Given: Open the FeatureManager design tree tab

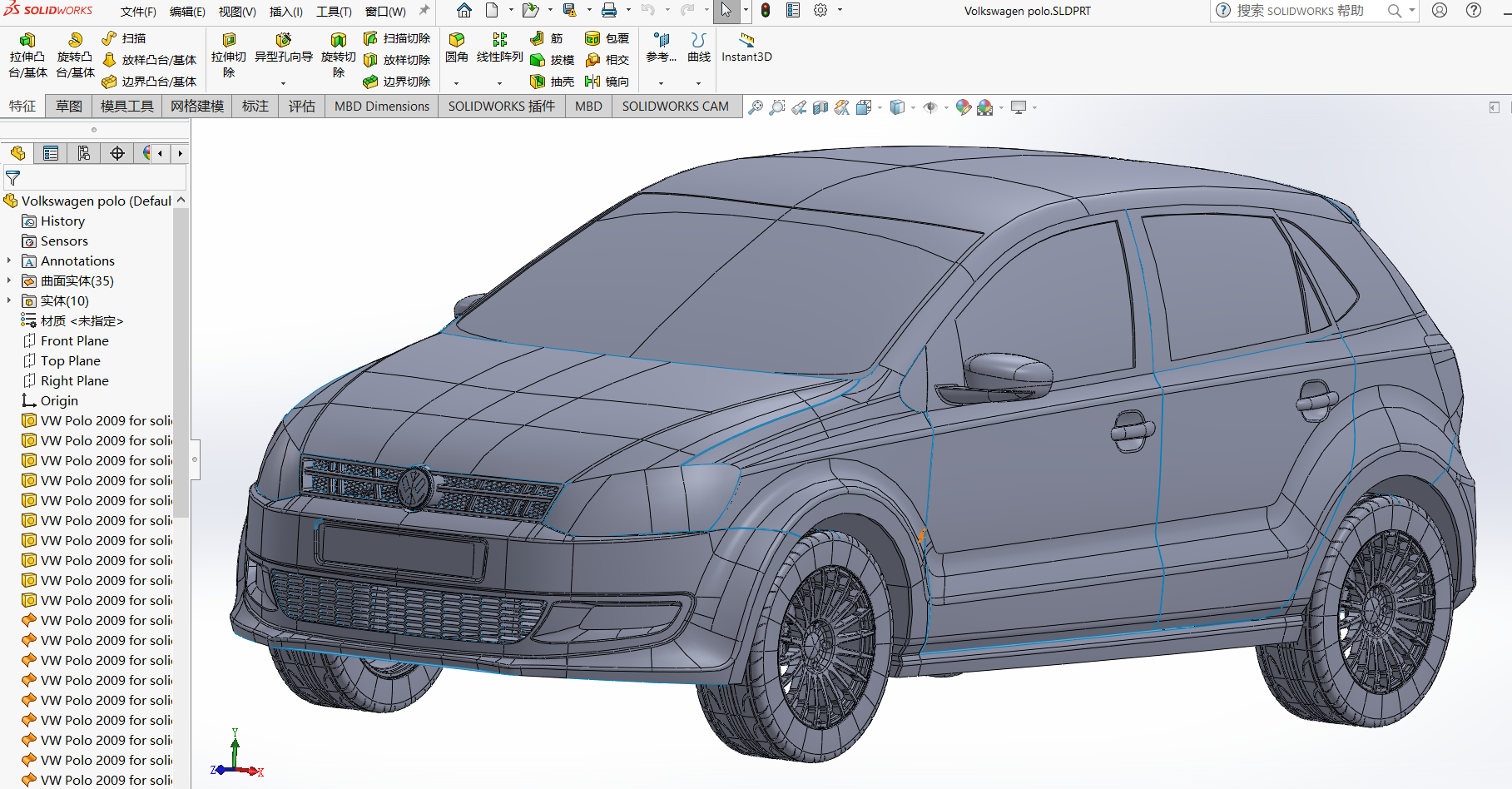Looking at the screenshot, I should click(17, 153).
